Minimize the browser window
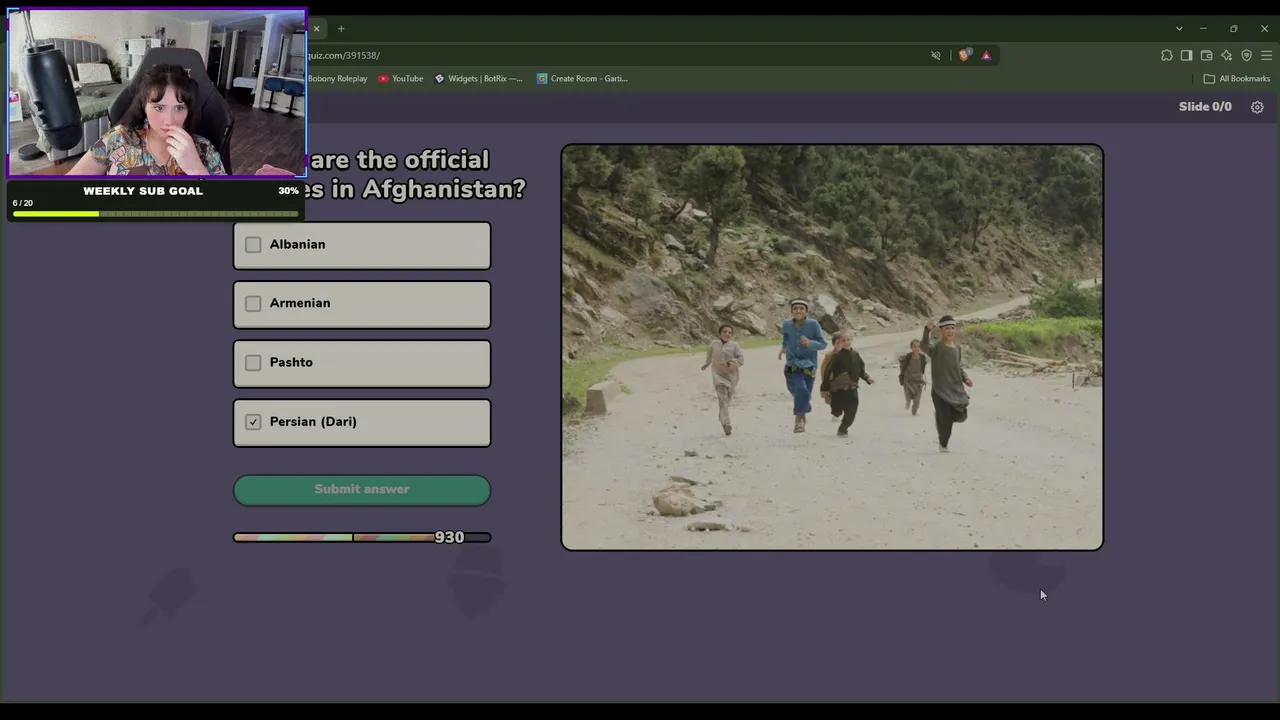1280x720 pixels. point(1203,29)
